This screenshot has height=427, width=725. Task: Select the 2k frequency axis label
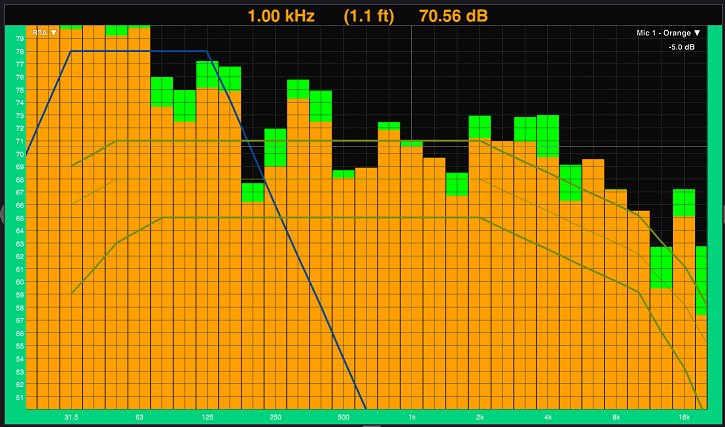tap(480, 417)
